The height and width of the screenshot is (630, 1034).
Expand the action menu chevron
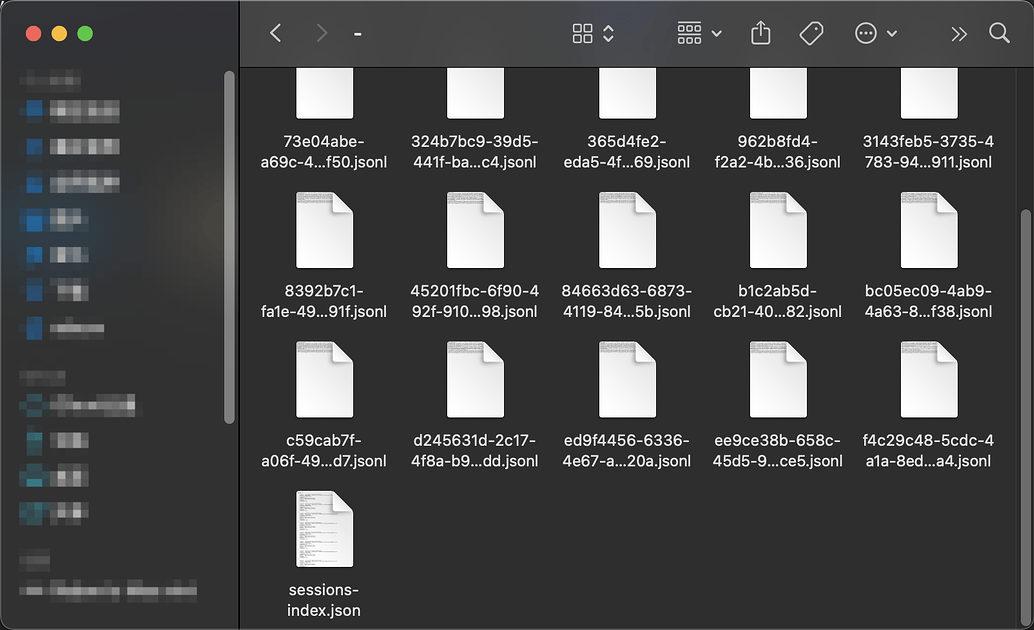point(892,34)
